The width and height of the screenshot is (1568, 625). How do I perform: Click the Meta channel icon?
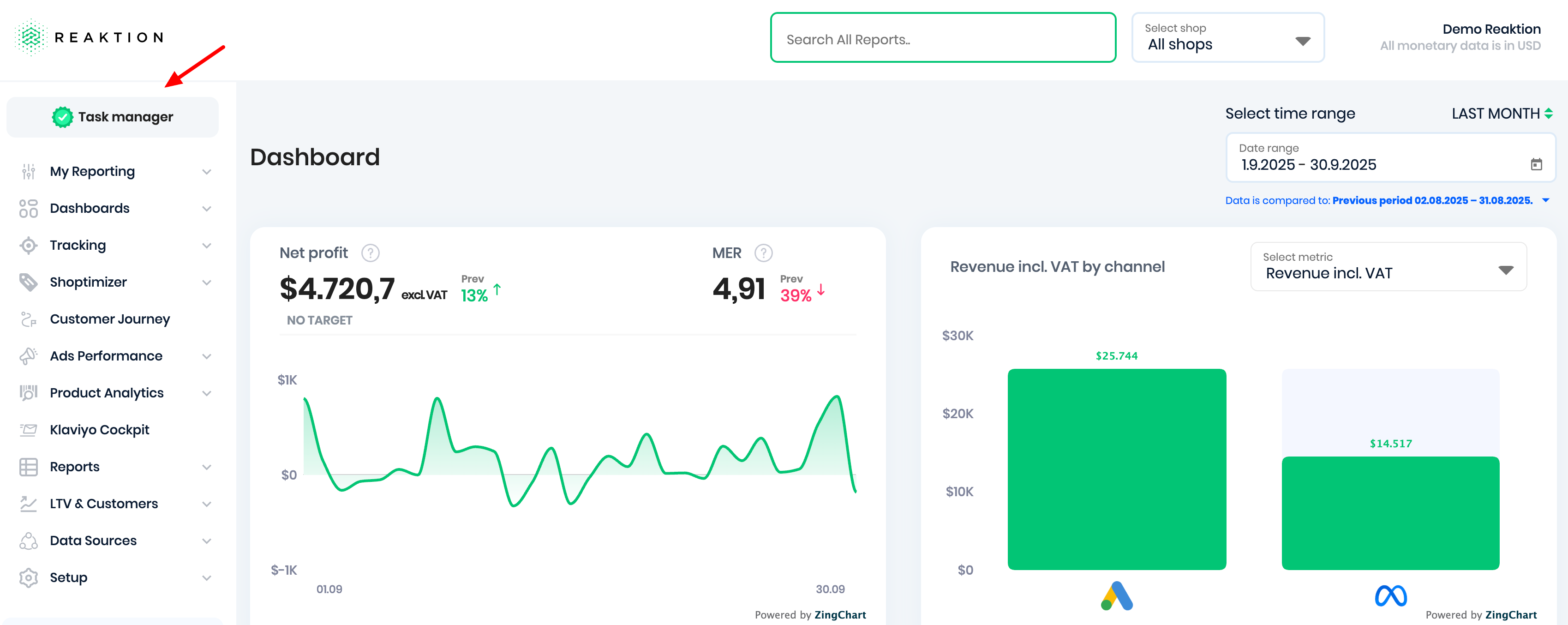pos(1390,596)
